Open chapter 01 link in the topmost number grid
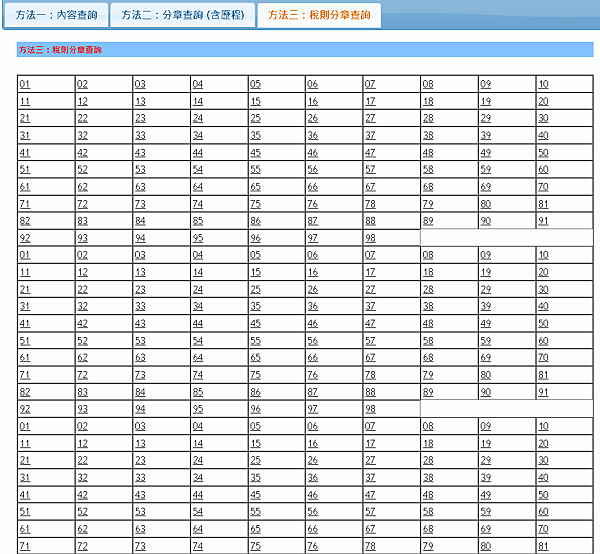This screenshot has width=600, height=554. click(x=25, y=84)
